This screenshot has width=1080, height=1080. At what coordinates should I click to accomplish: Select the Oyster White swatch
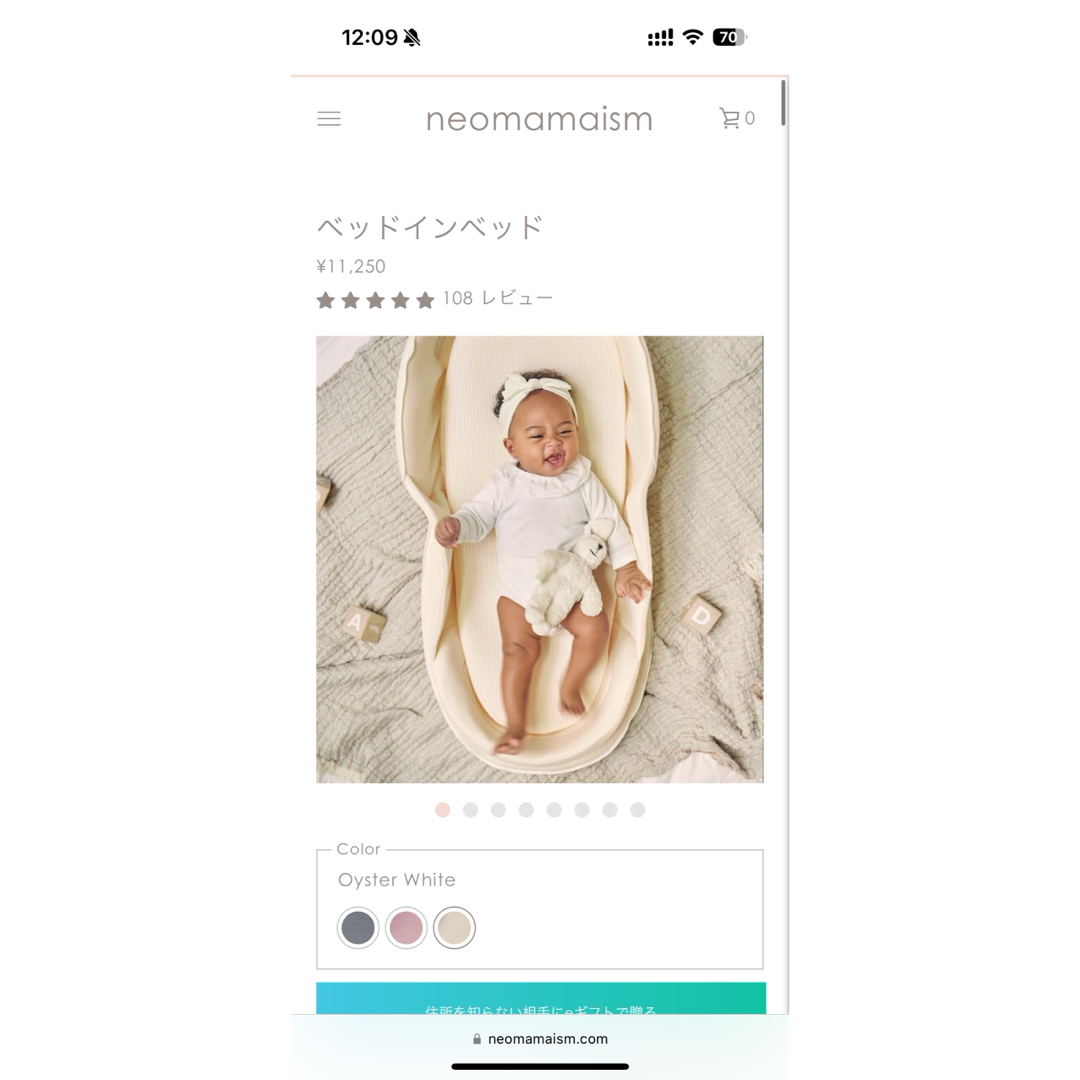point(454,927)
